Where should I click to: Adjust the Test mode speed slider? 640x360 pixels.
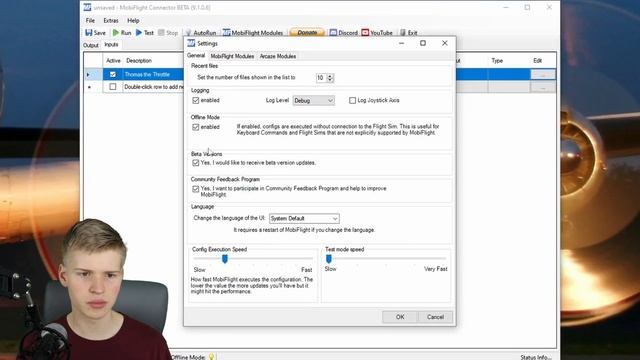tap(329, 258)
